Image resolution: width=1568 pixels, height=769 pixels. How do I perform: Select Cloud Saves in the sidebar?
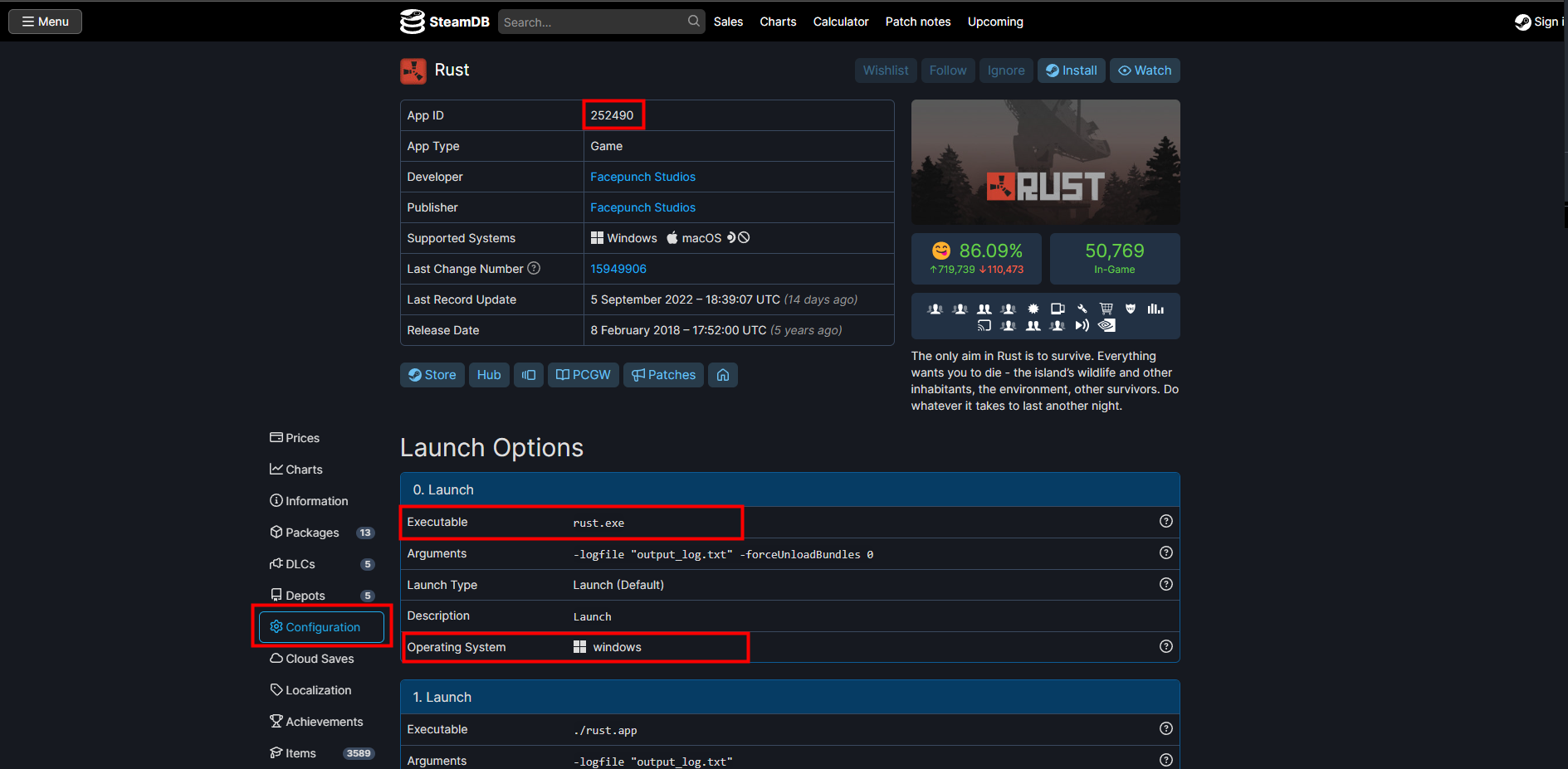tap(321, 659)
